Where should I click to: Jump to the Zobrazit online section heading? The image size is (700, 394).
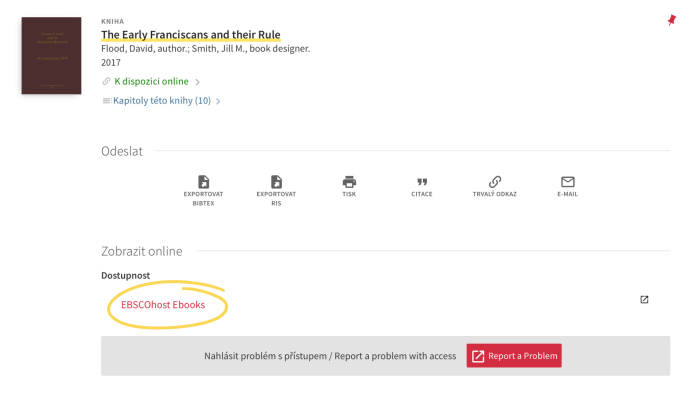pyautogui.click(x=142, y=251)
